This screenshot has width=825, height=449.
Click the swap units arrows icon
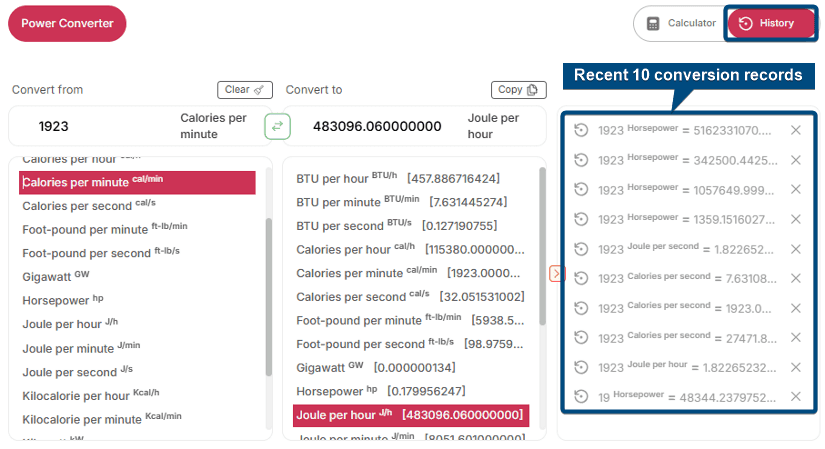coord(277,126)
